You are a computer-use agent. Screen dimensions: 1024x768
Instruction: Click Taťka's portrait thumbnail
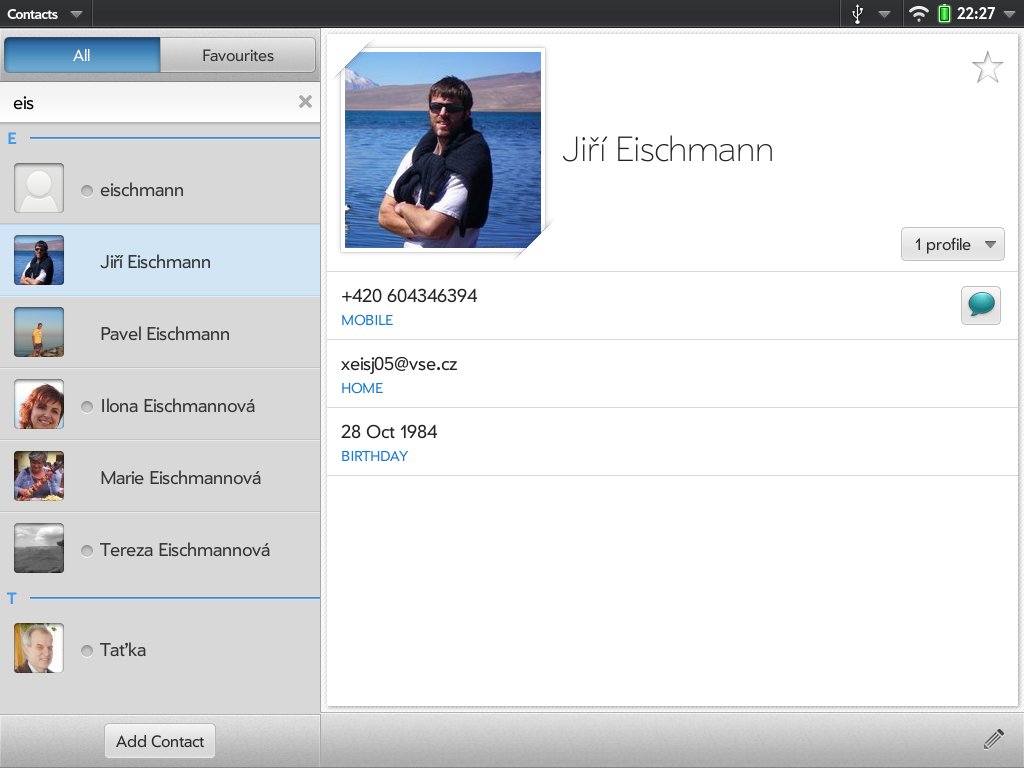(39, 648)
